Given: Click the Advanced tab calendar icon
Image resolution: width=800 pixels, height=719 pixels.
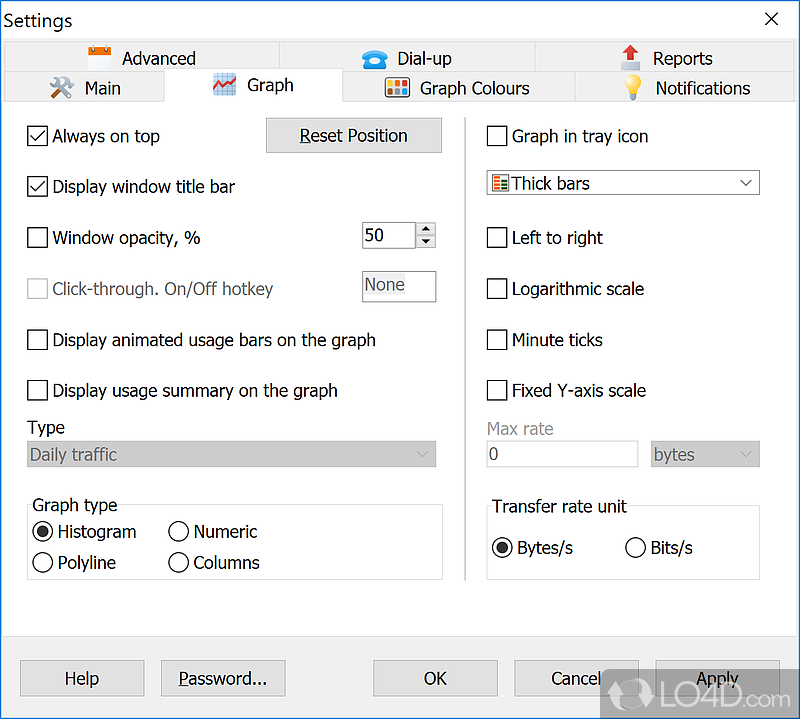Looking at the screenshot, I should coord(99,57).
